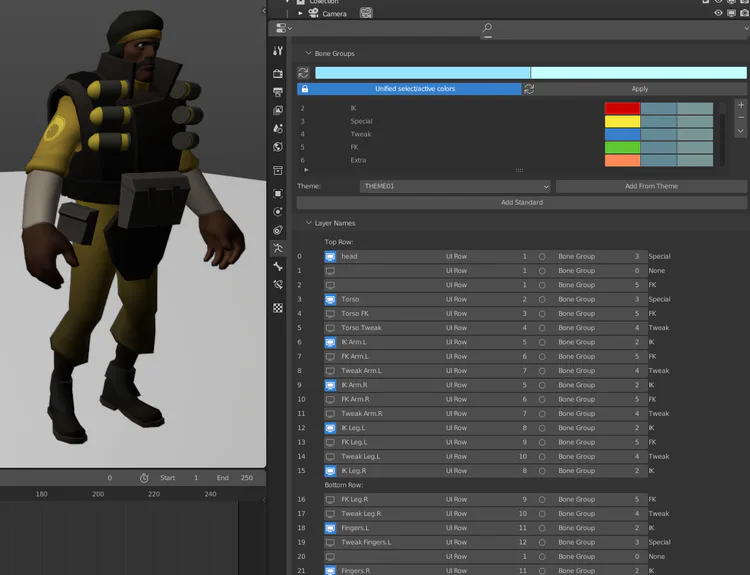Toggle the Torso FK layer checkbox
The height and width of the screenshot is (575, 750).
(x=330, y=314)
